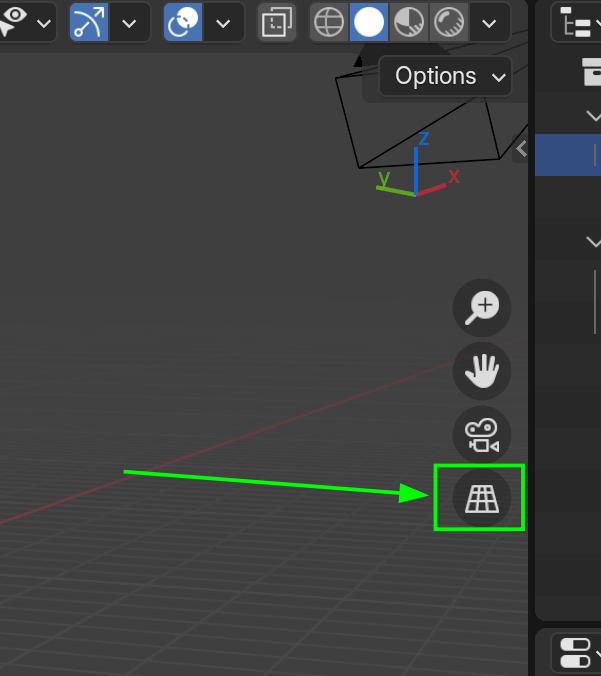The image size is (601, 676).
Task: Toggle the camera view button
Action: tap(482, 435)
